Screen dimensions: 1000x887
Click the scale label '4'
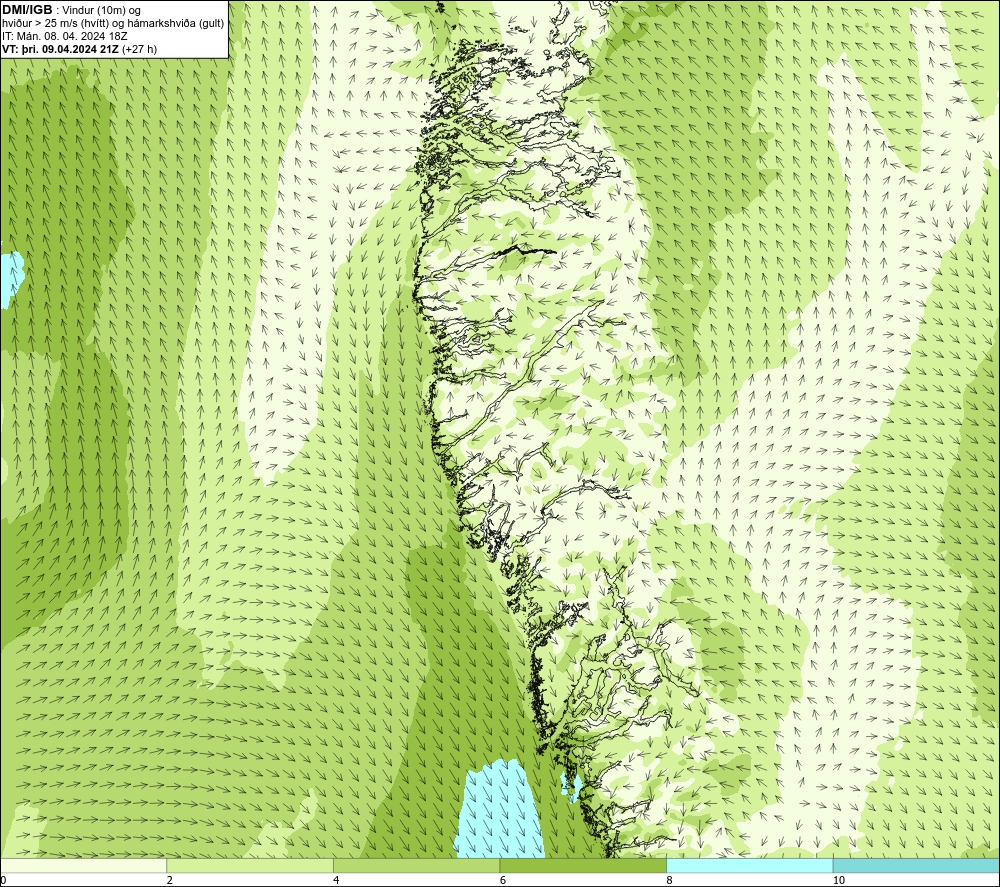336,880
